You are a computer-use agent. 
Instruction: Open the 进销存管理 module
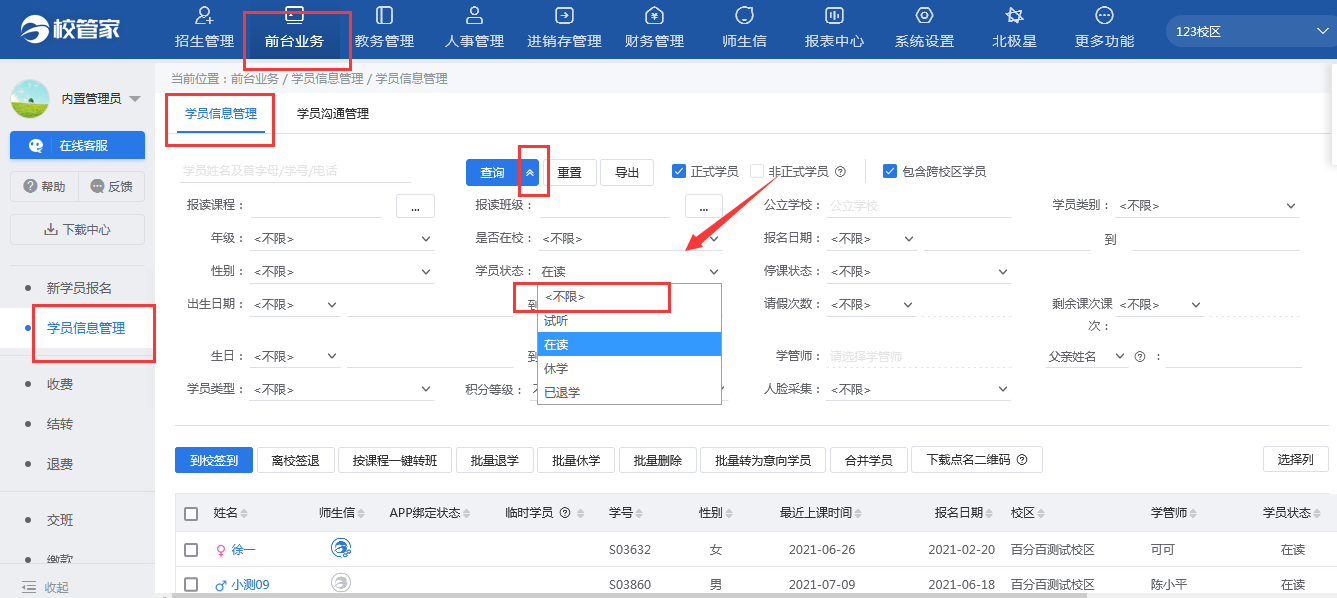coord(564,28)
